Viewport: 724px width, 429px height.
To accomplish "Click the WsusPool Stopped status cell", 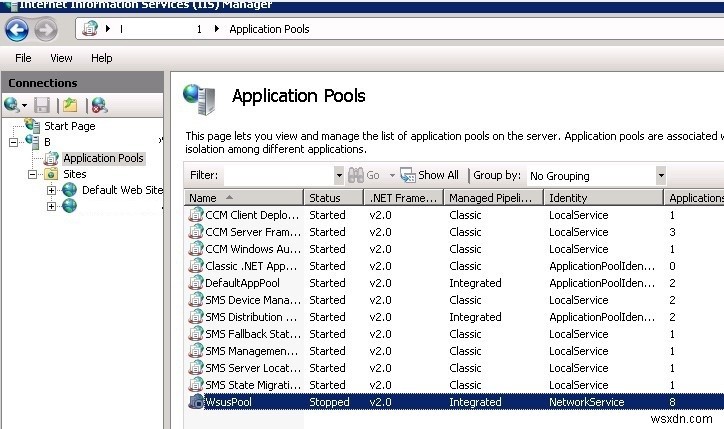I will pyautogui.click(x=329, y=402).
